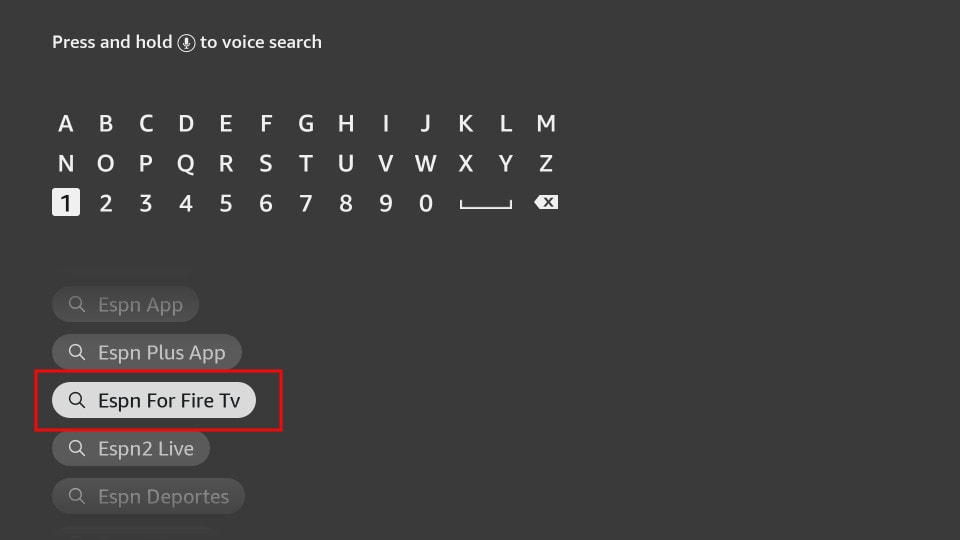Viewport: 960px width, 540px height.
Task: Tap the letter E key
Action: [226, 124]
